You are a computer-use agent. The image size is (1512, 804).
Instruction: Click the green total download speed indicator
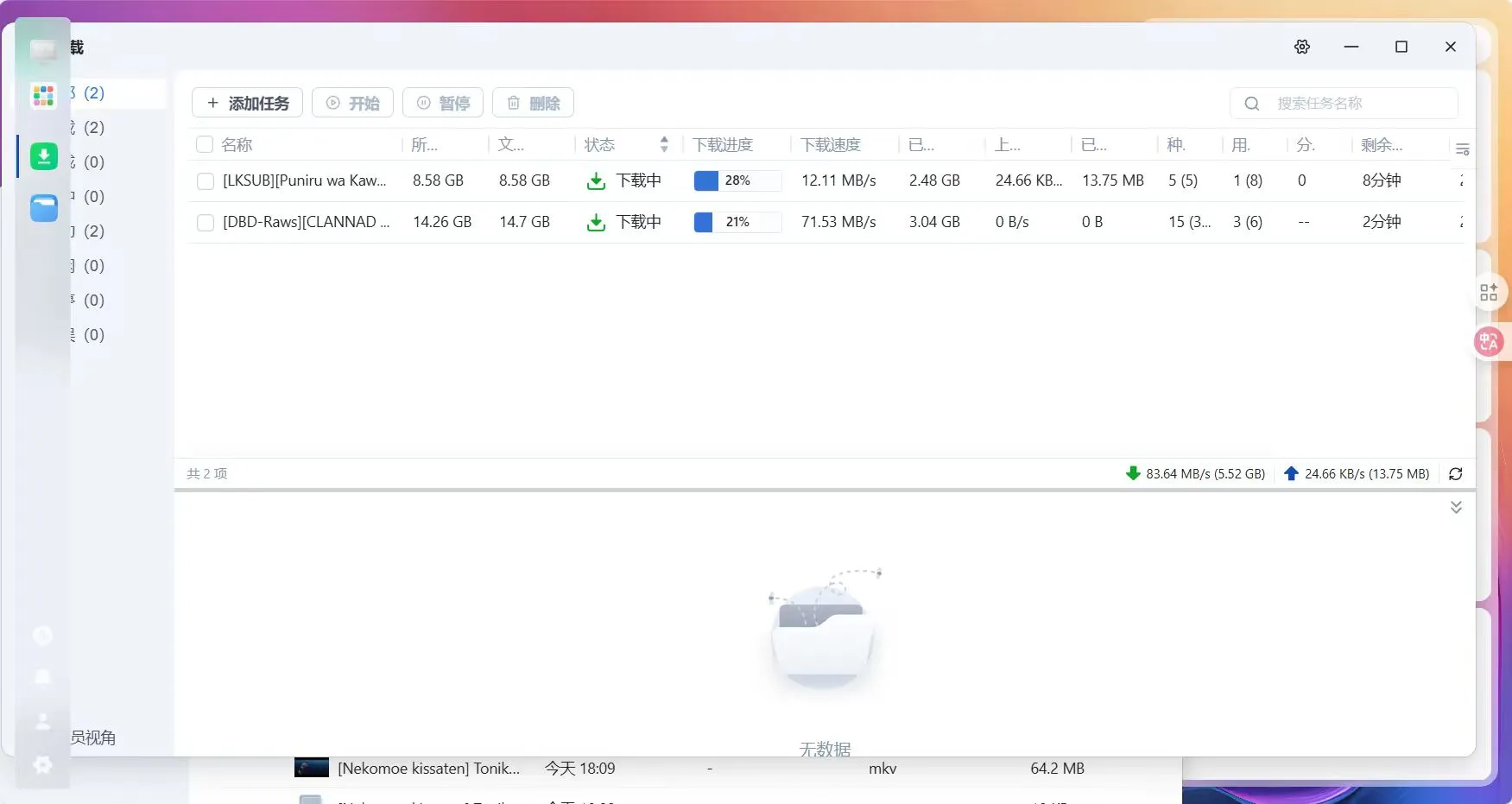point(1196,473)
